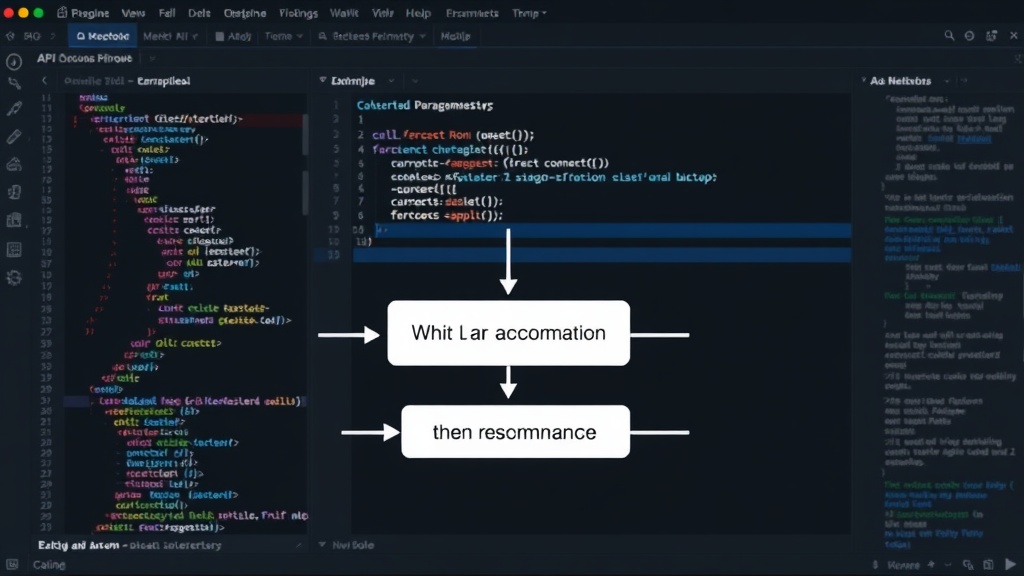Open the document icon in left sidebar

(14, 193)
